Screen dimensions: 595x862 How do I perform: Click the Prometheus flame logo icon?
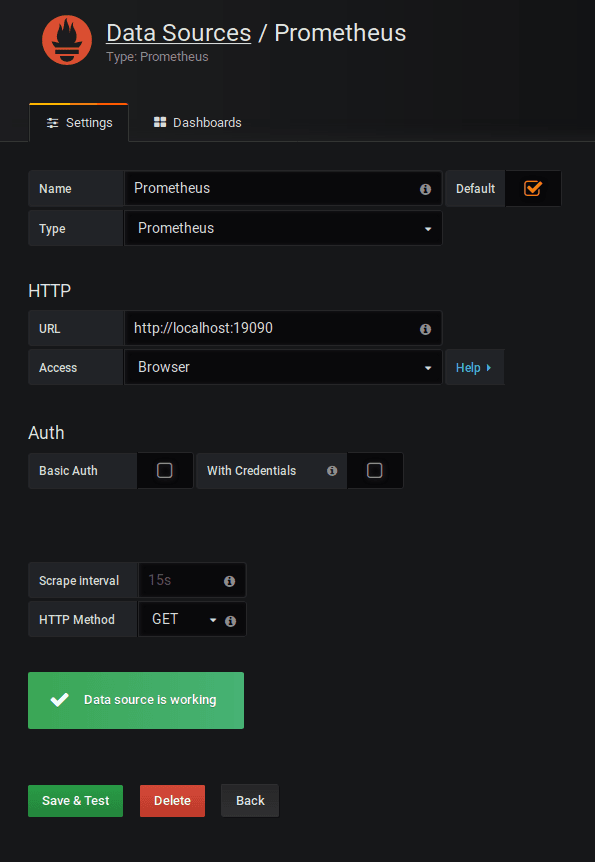[67, 40]
